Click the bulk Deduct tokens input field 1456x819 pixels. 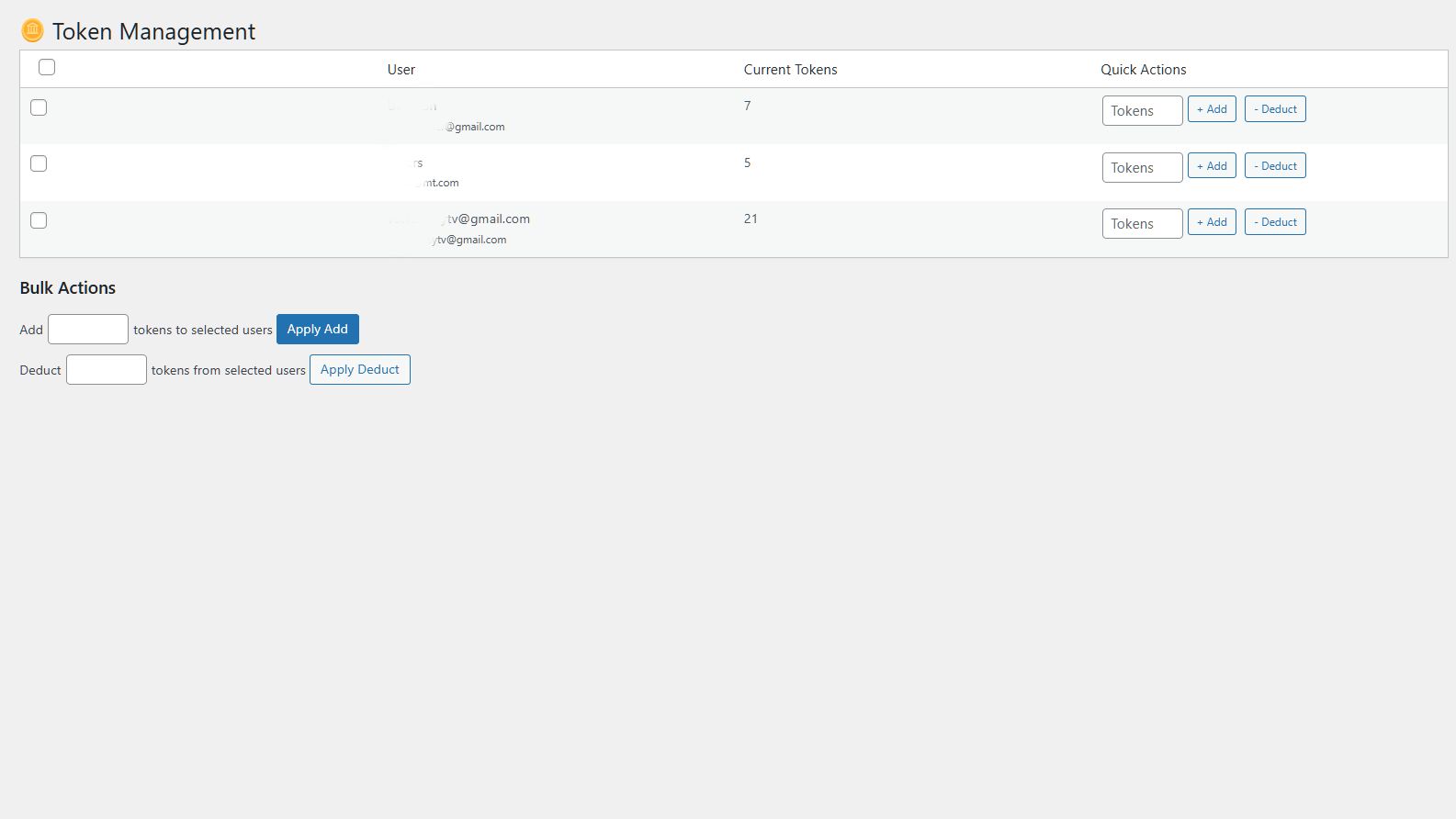pyautogui.click(x=107, y=370)
